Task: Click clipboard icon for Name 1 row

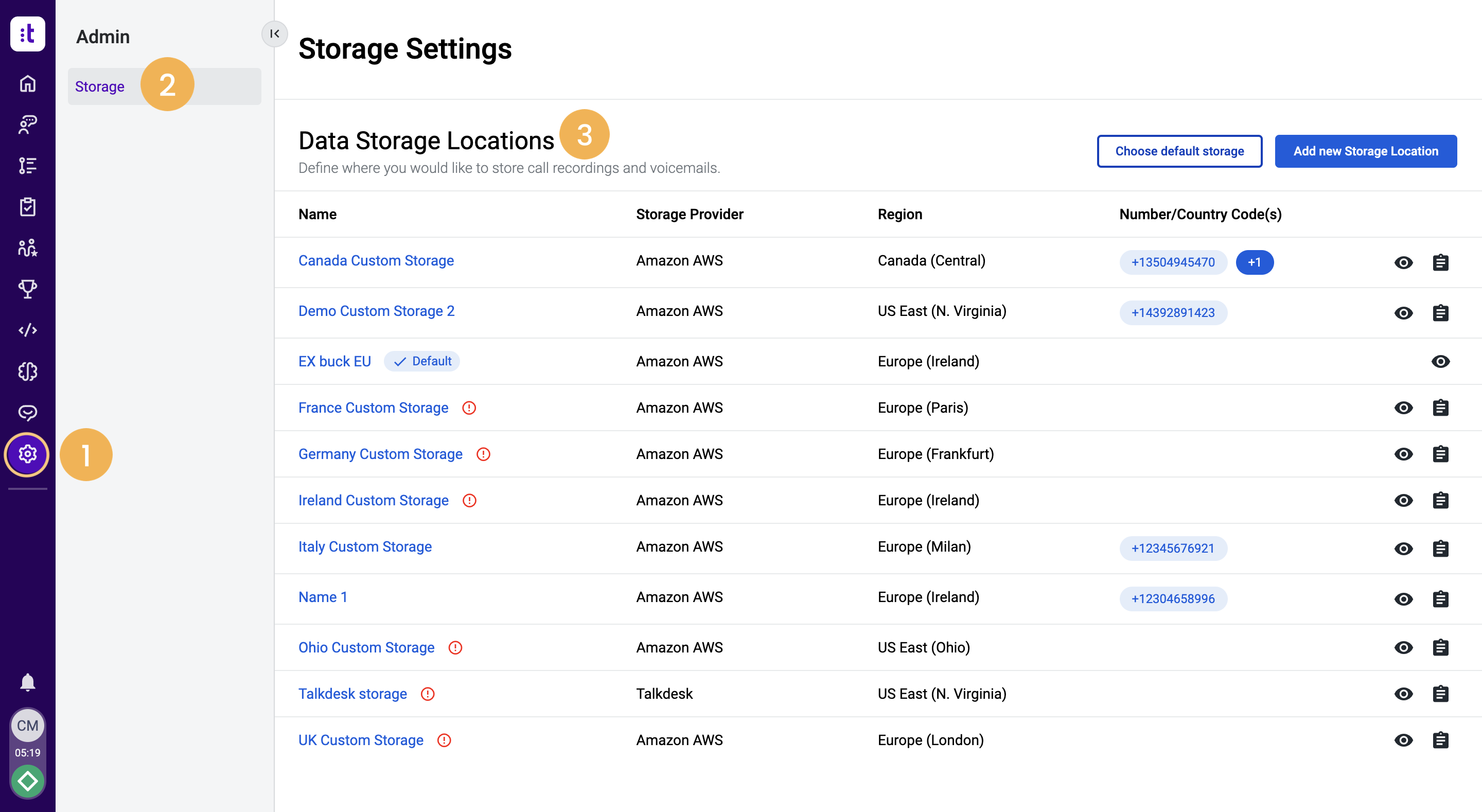Action: tap(1441, 599)
